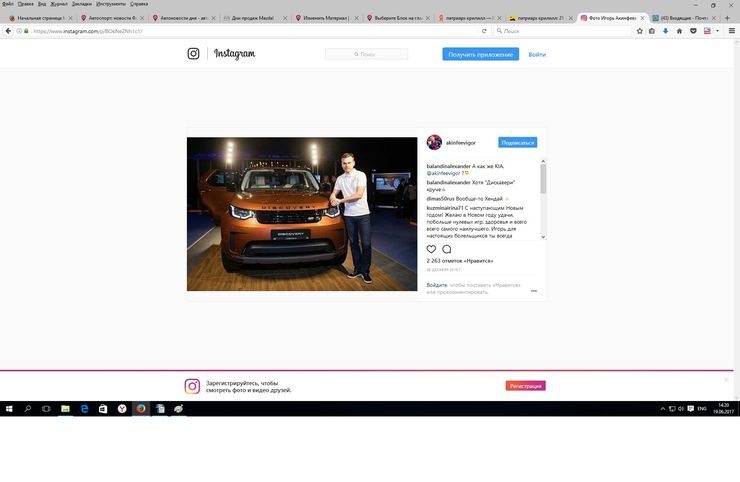Open Task View on the taskbar
This screenshot has height=482, width=740.
point(46,409)
